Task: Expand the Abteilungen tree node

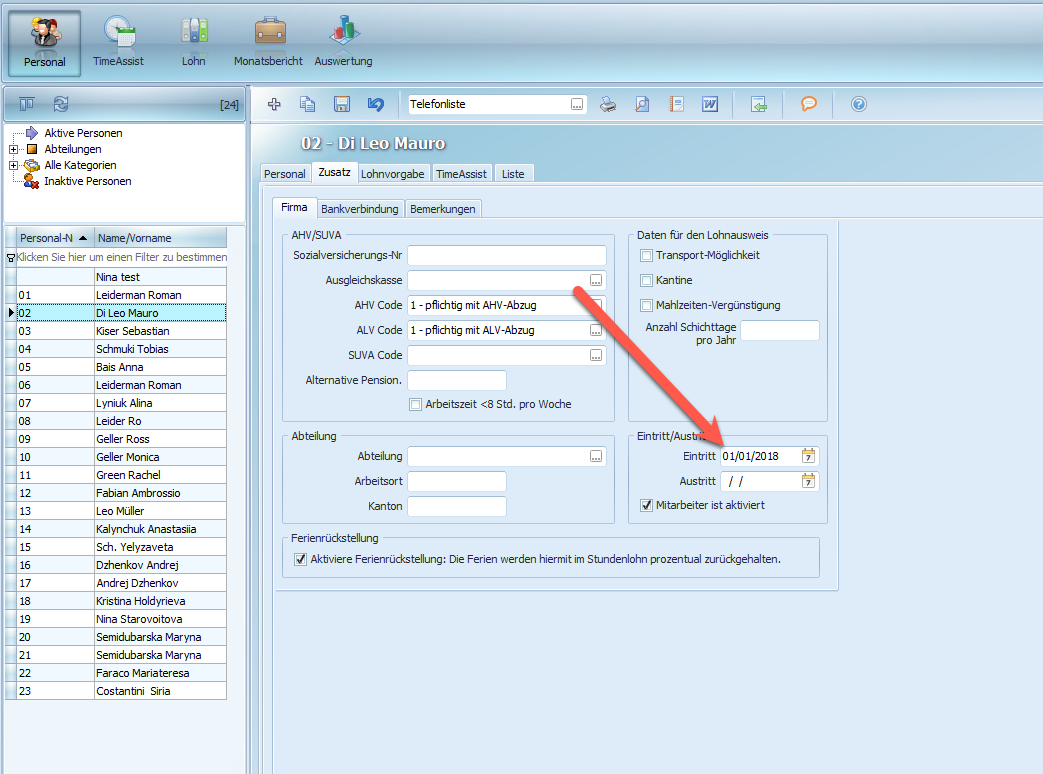Action: point(13,149)
